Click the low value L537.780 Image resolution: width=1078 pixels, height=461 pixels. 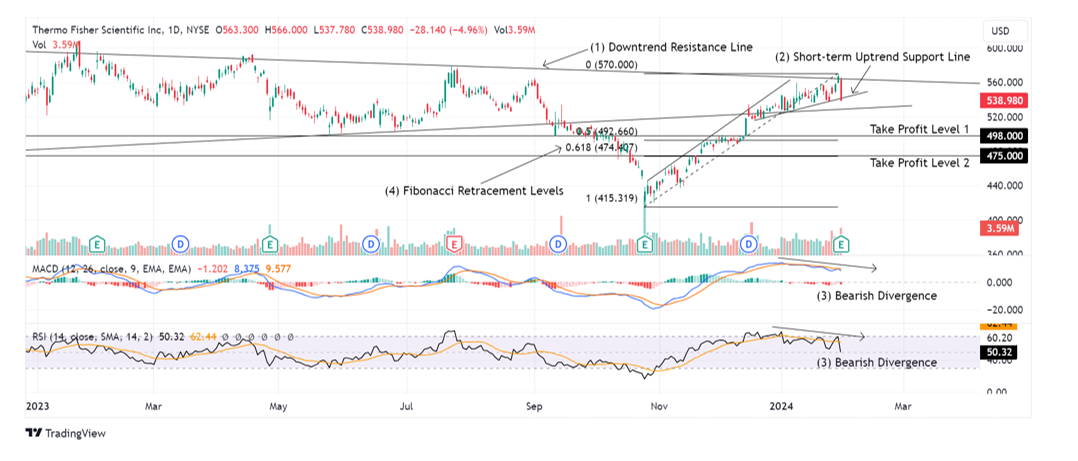click(334, 30)
